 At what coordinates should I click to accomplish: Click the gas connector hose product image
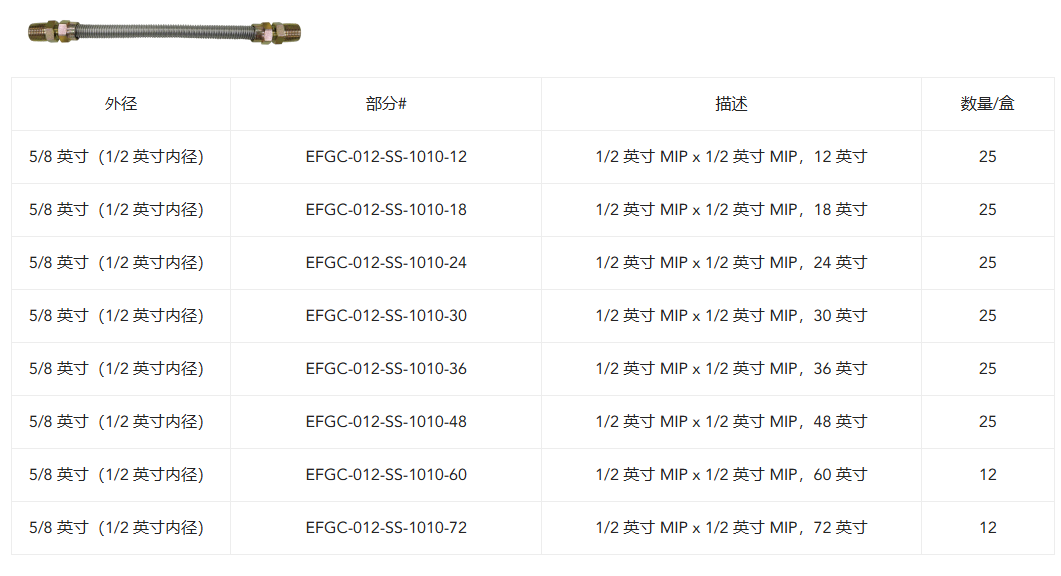[164, 32]
